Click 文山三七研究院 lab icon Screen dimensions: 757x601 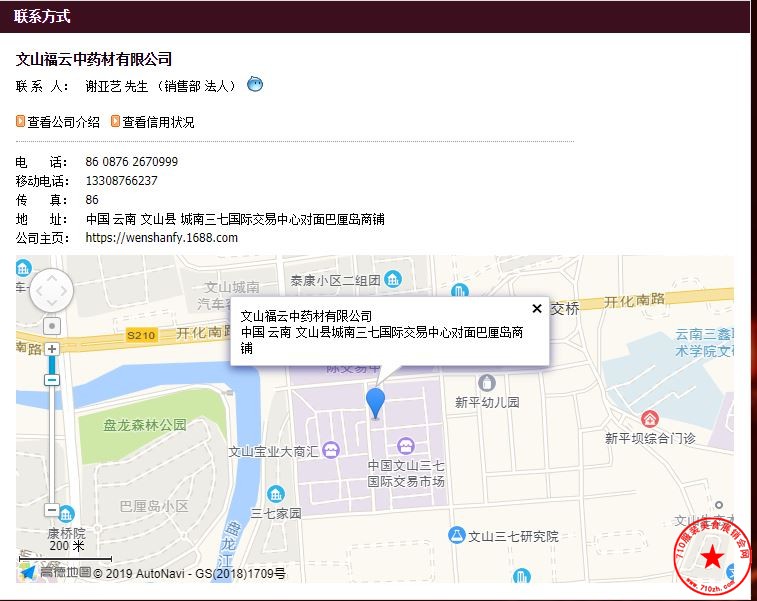click(x=456, y=535)
